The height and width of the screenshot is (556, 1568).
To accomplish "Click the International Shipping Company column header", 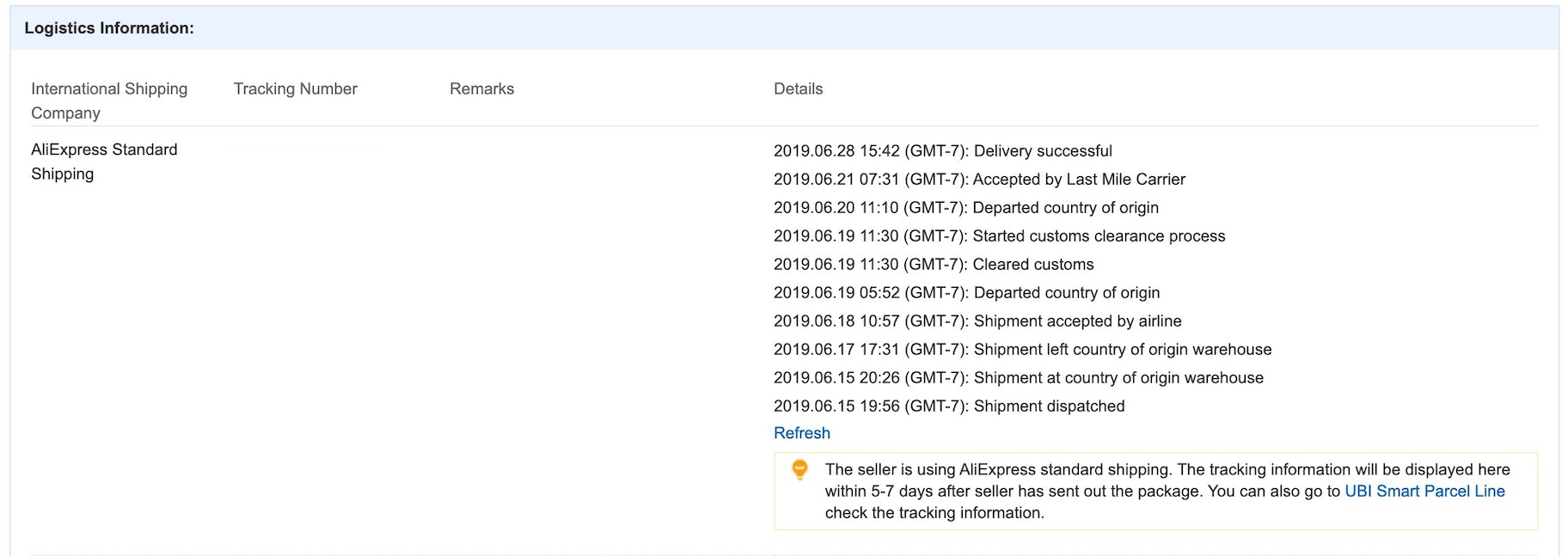I will [109, 101].
